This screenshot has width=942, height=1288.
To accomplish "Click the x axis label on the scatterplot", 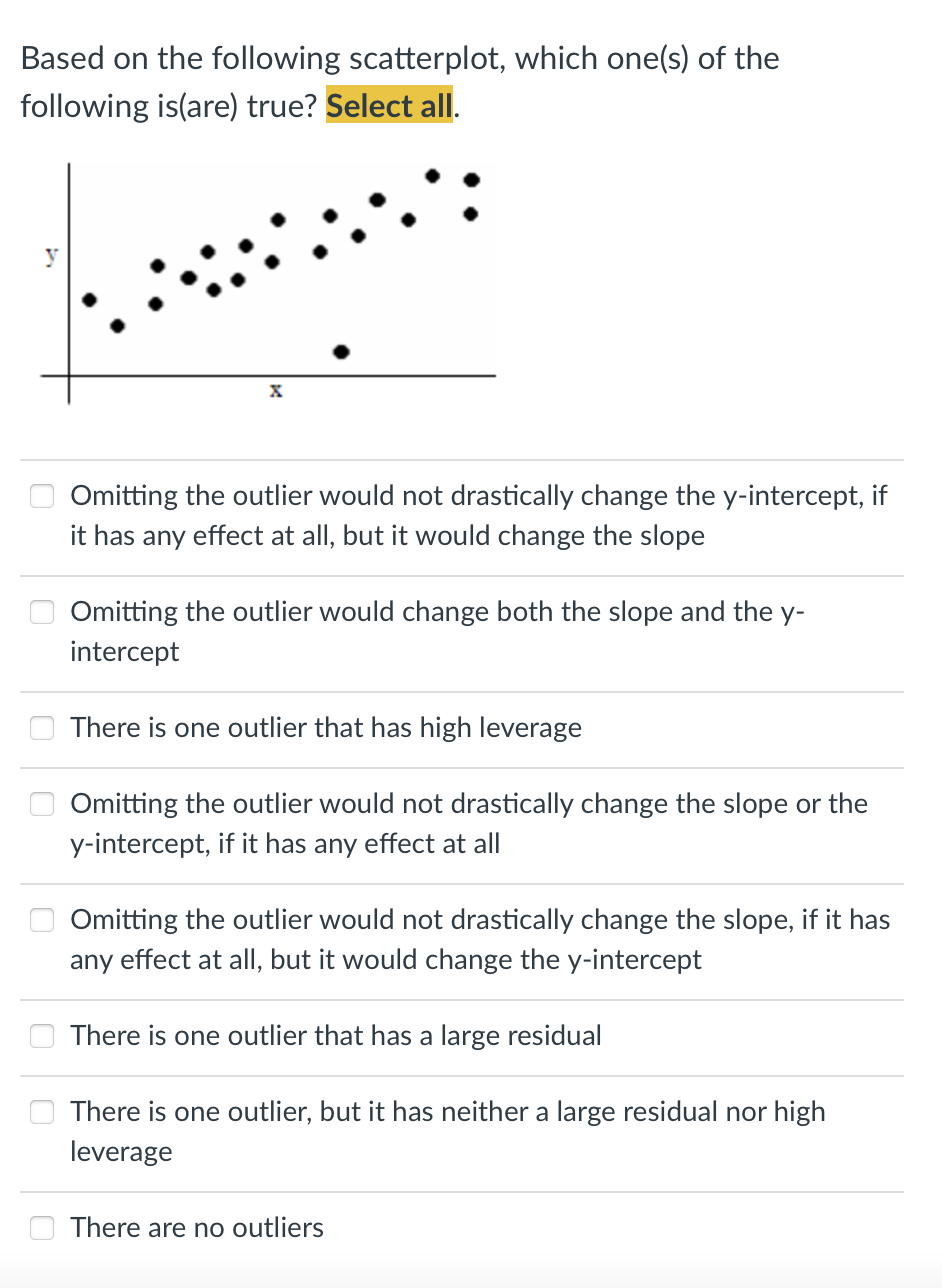I will (x=274, y=390).
